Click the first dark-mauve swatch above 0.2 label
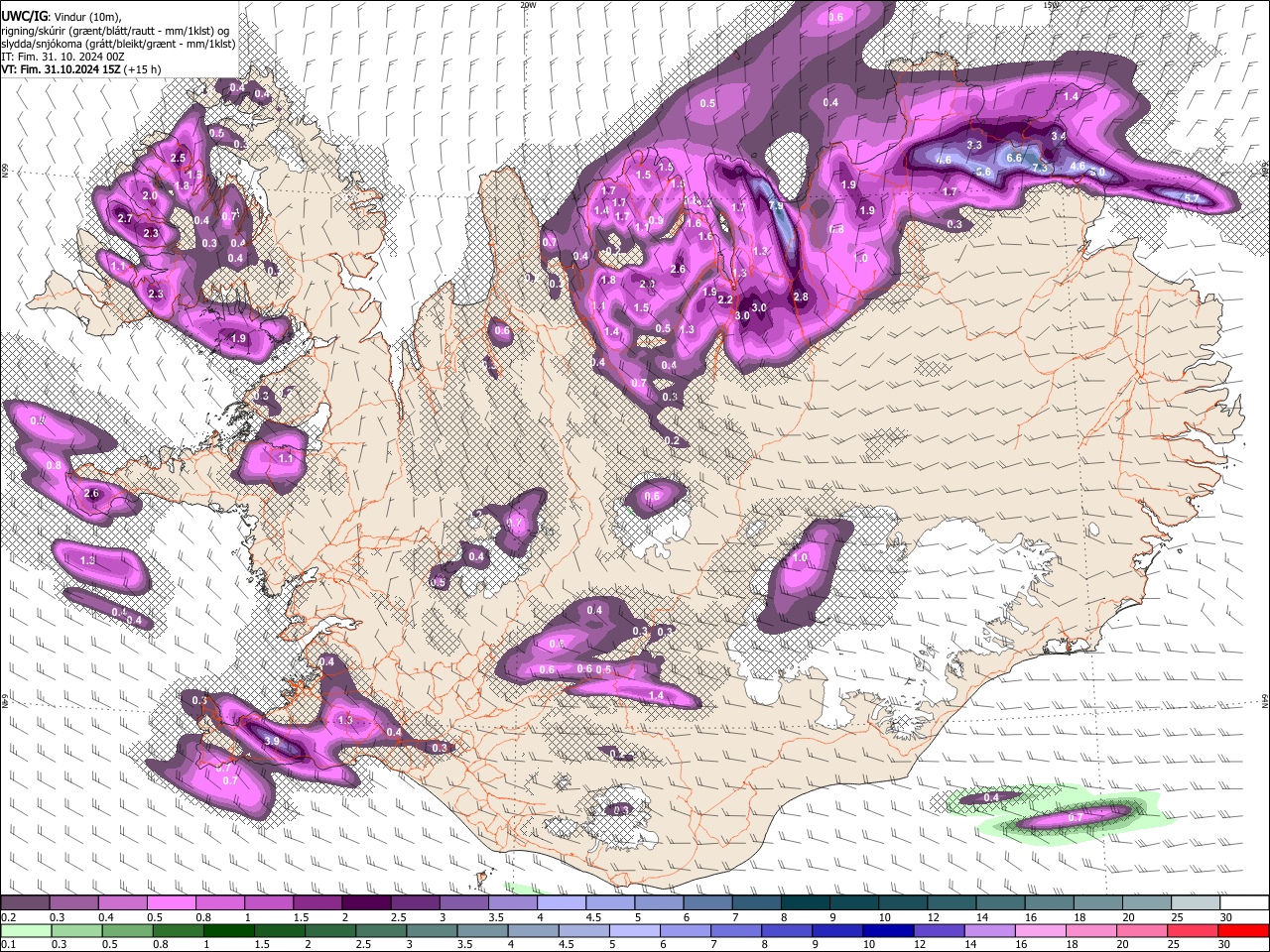The image size is (1270, 952). (24, 902)
